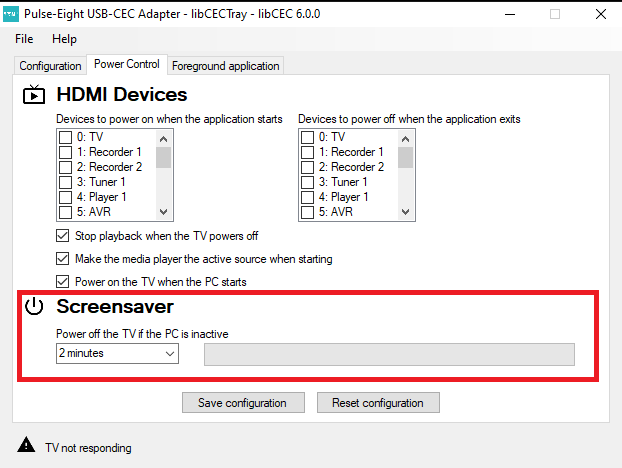The width and height of the screenshot is (622, 468).
Task: Click Save configuration button
Action: [243, 403]
